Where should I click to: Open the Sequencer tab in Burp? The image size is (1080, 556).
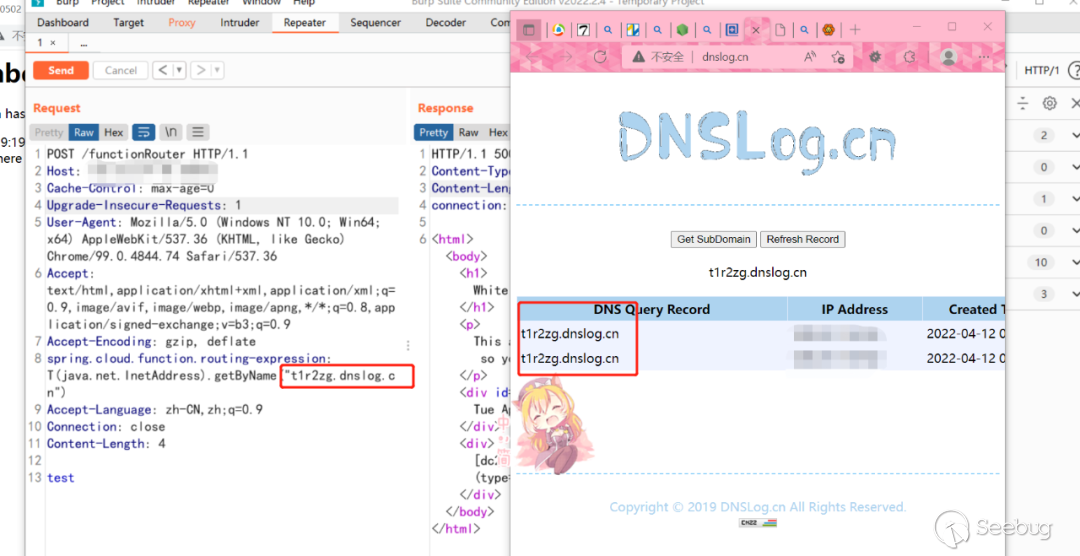375,23
